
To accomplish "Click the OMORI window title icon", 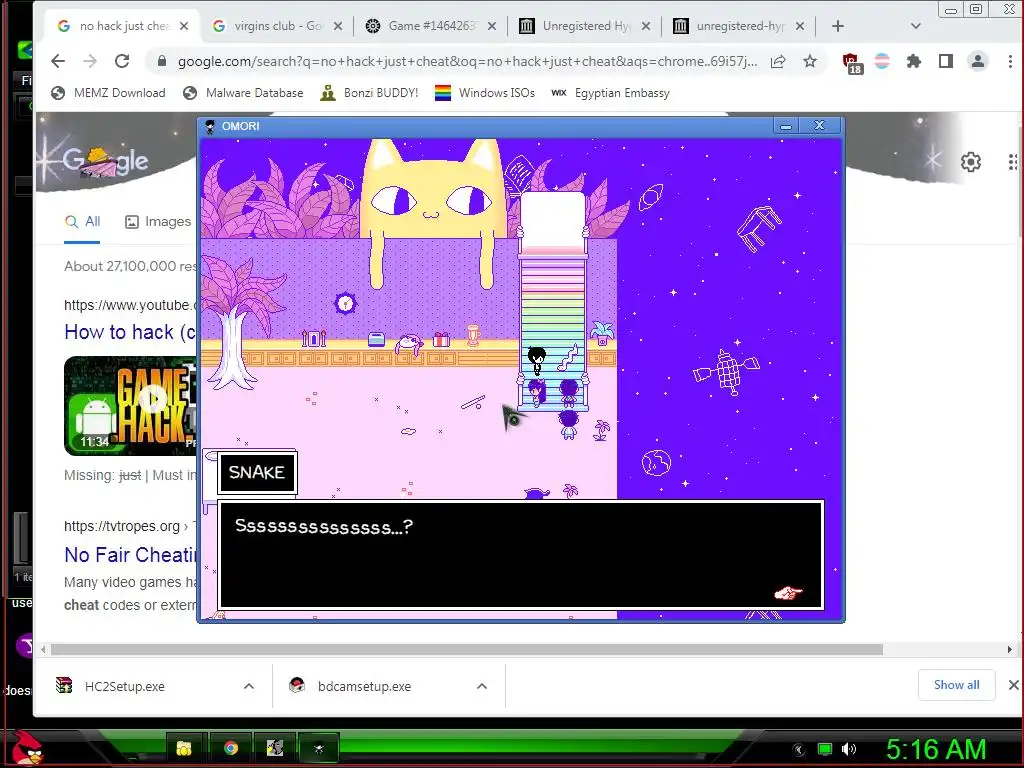I will [210, 126].
